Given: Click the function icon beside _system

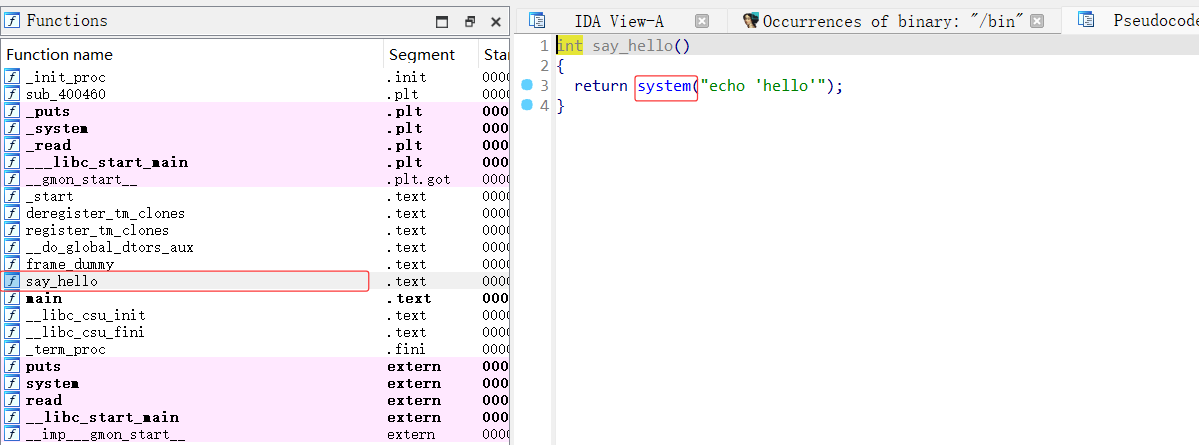Looking at the screenshot, I should tap(12, 128).
